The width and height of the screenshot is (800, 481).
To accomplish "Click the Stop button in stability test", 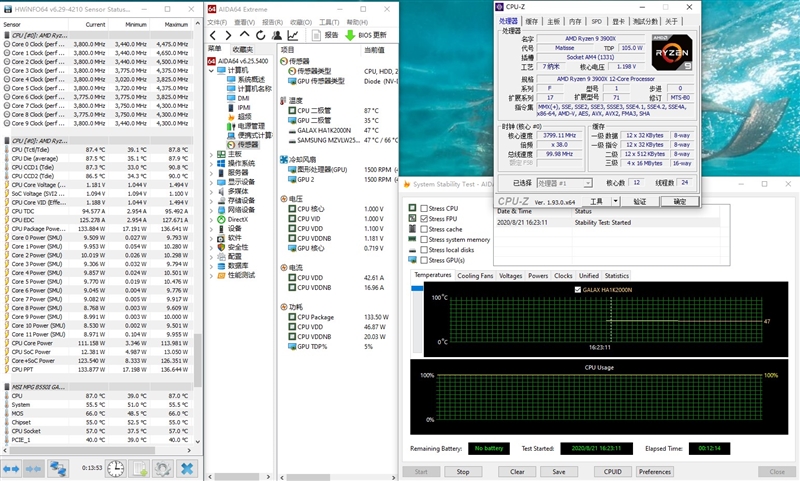I will pyautogui.click(x=463, y=472).
